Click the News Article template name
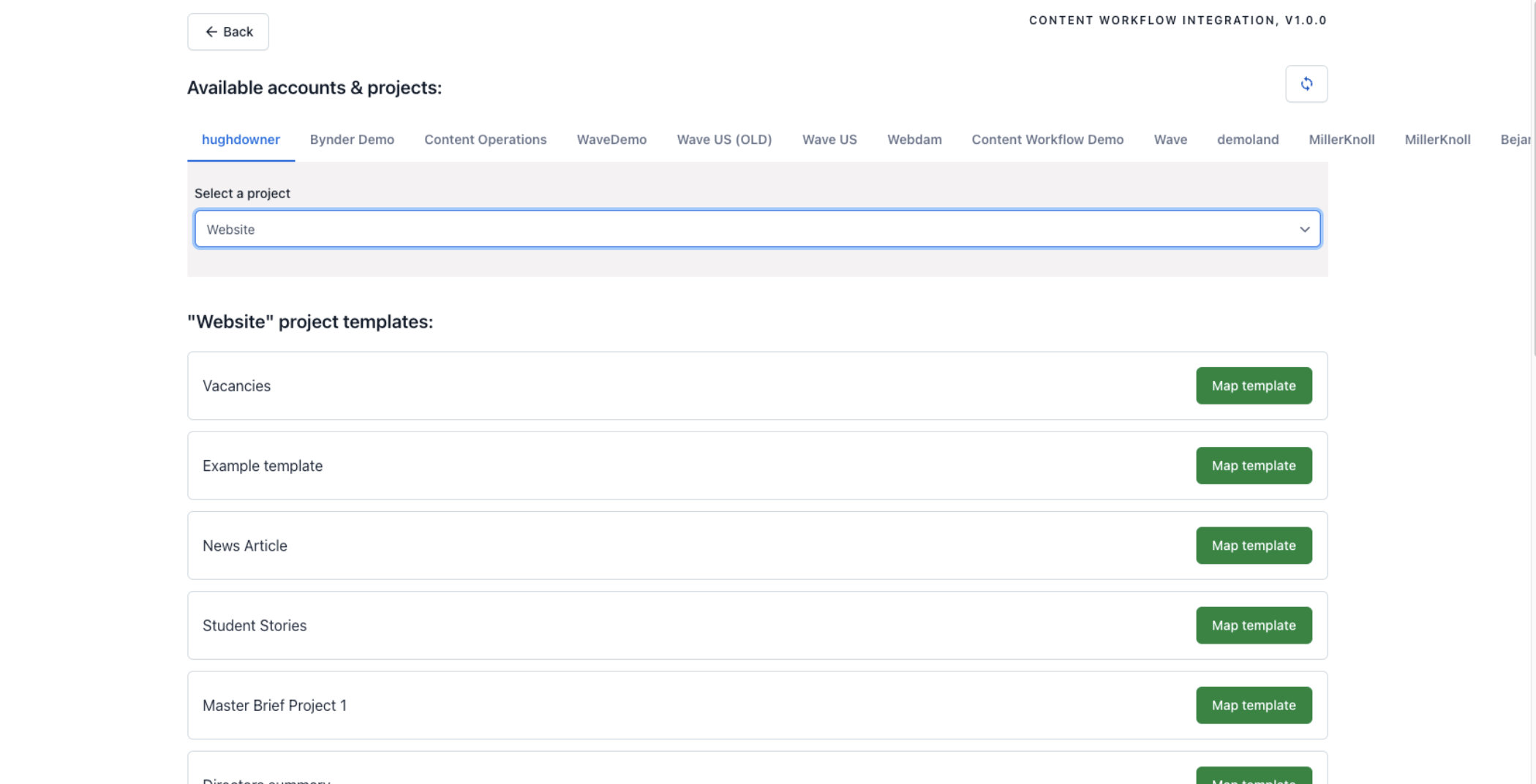This screenshot has height=784, width=1536. pos(245,546)
